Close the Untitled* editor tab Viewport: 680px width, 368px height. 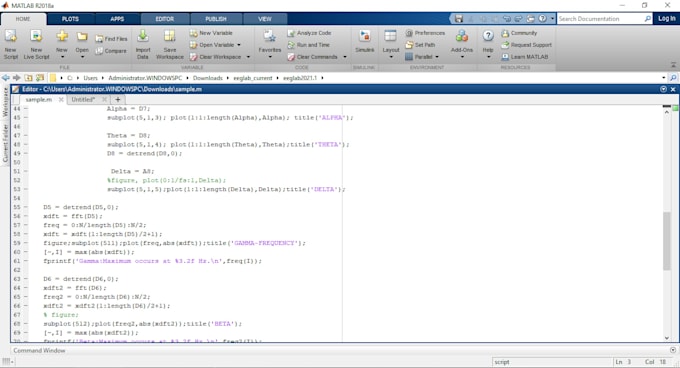(104, 99)
